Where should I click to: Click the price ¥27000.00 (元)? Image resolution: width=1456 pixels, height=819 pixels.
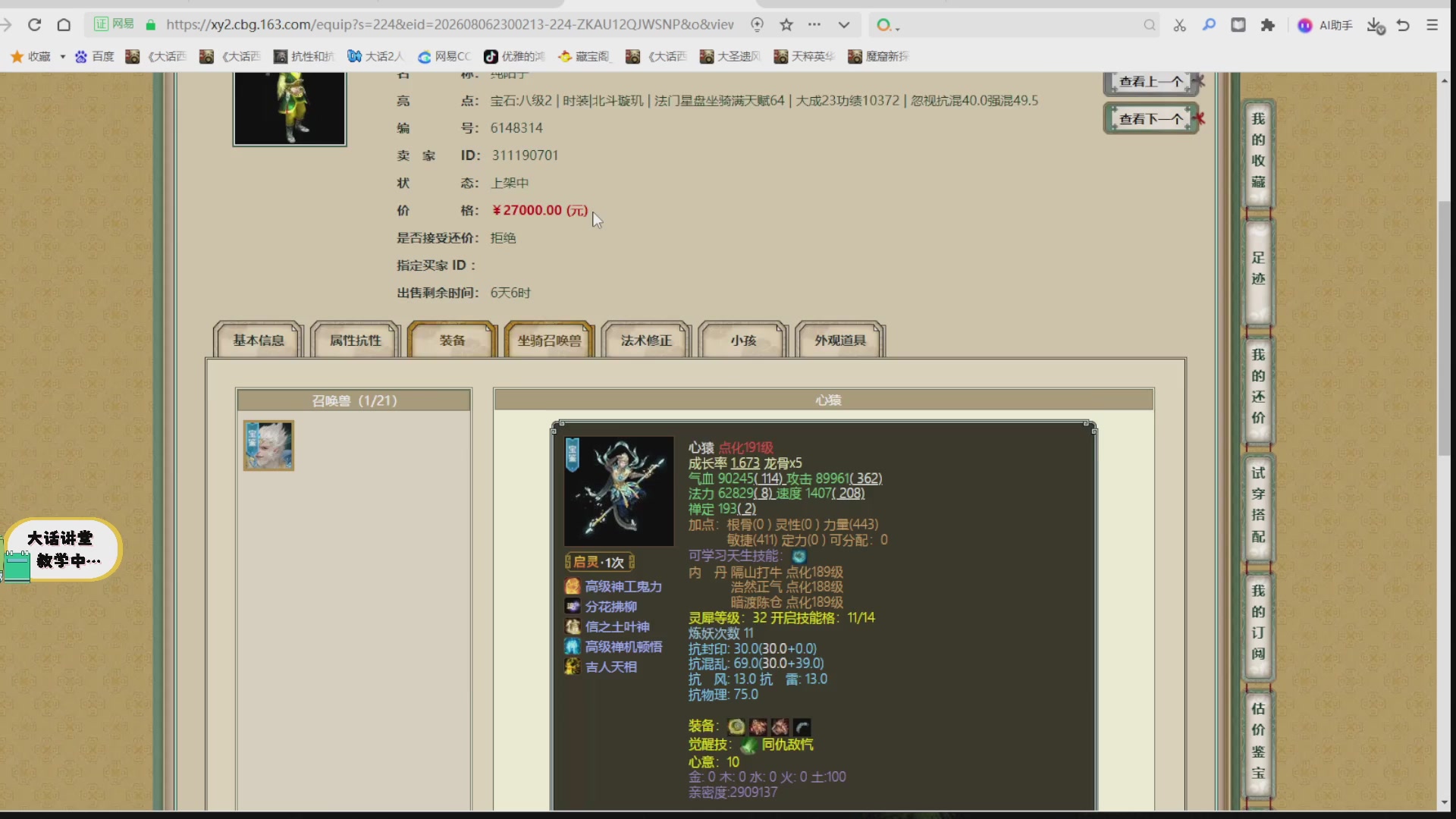pos(539,211)
